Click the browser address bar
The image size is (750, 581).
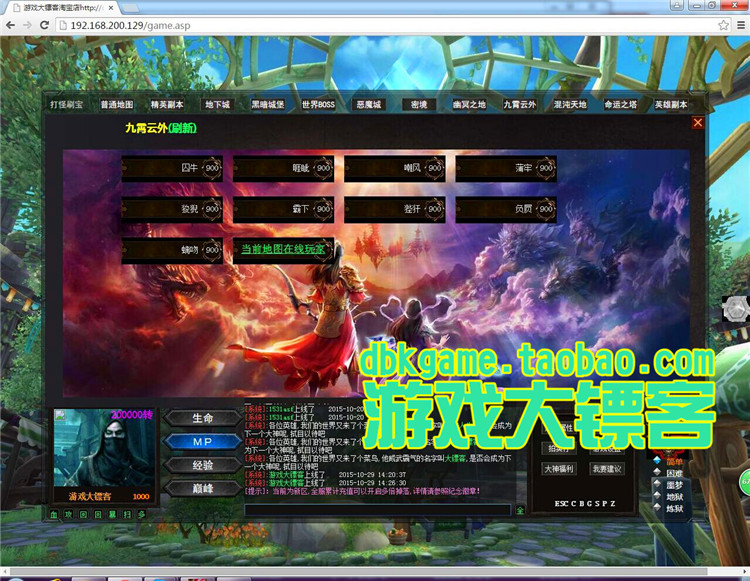(387, 25)
